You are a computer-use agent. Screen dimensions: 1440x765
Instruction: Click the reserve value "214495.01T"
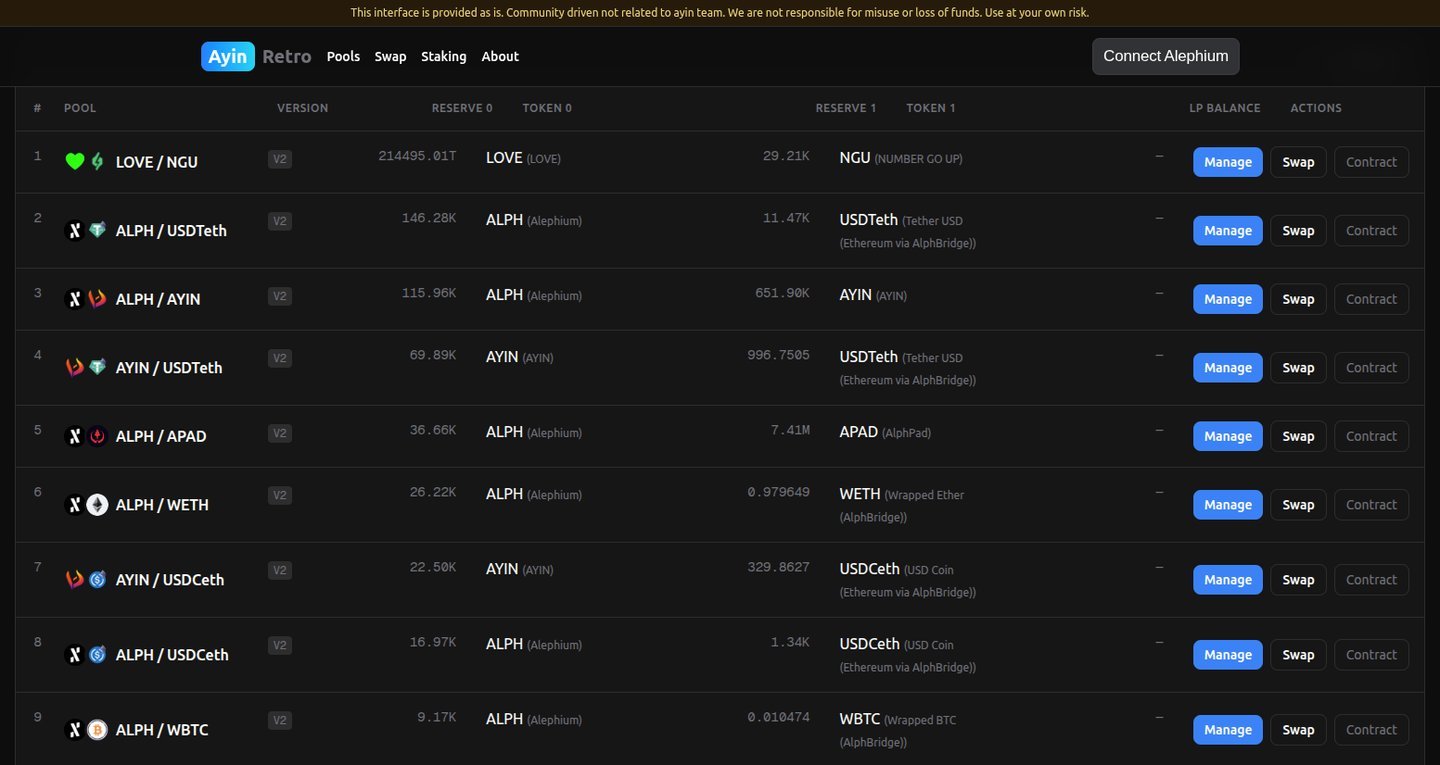[417, 156]
